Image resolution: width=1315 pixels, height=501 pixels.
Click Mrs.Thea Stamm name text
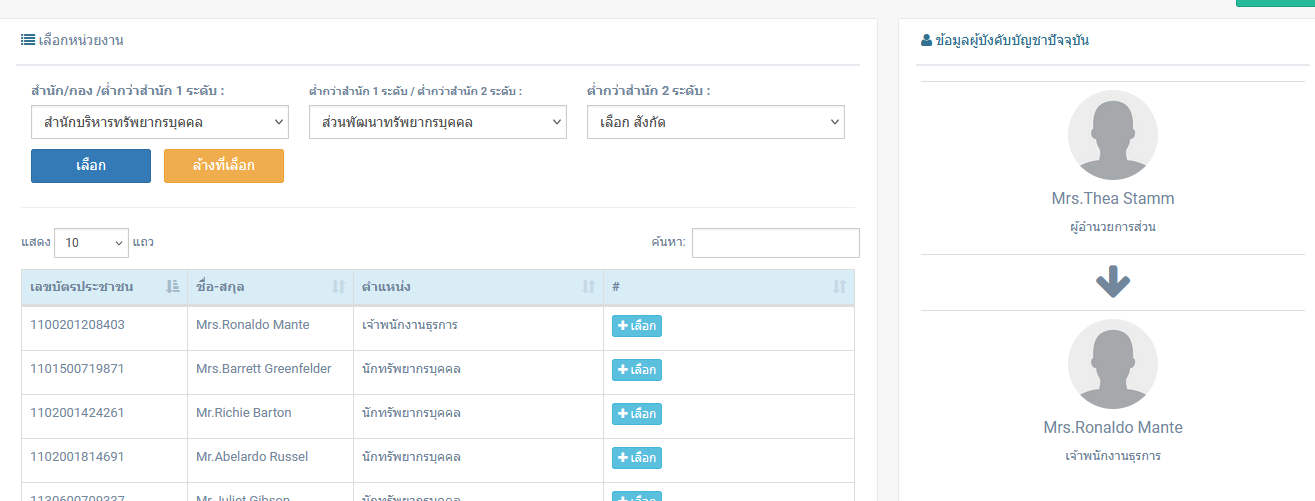click(1113, 199)
